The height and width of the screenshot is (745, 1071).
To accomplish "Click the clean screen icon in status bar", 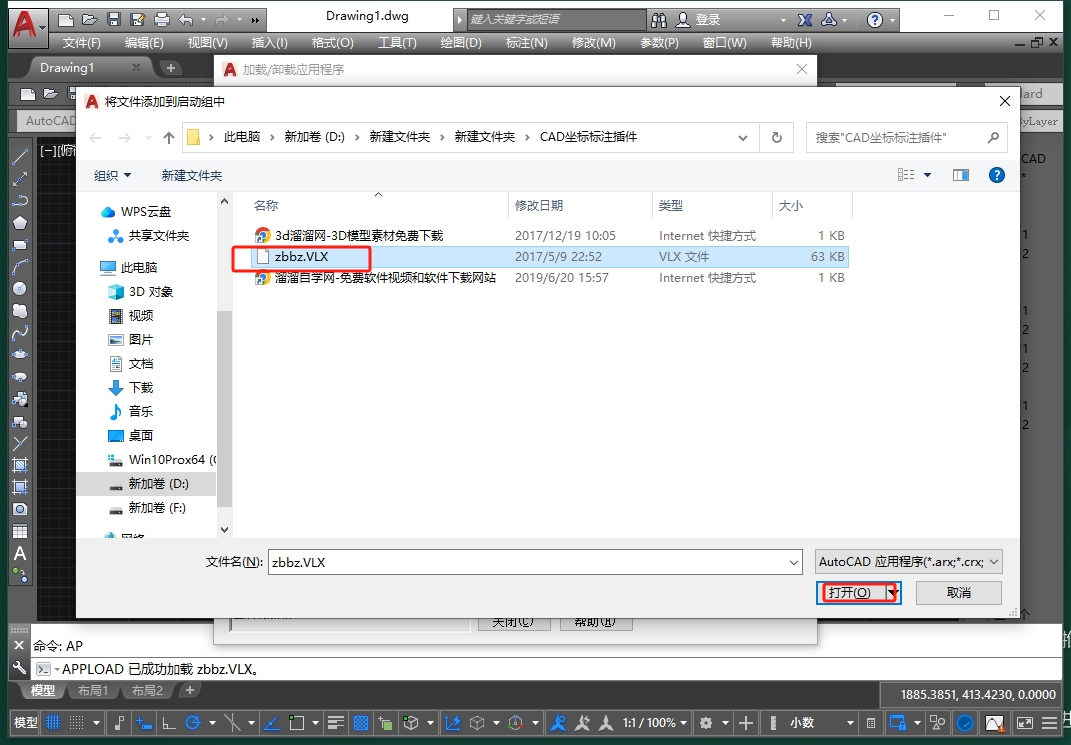I will tap(1025, 722).
